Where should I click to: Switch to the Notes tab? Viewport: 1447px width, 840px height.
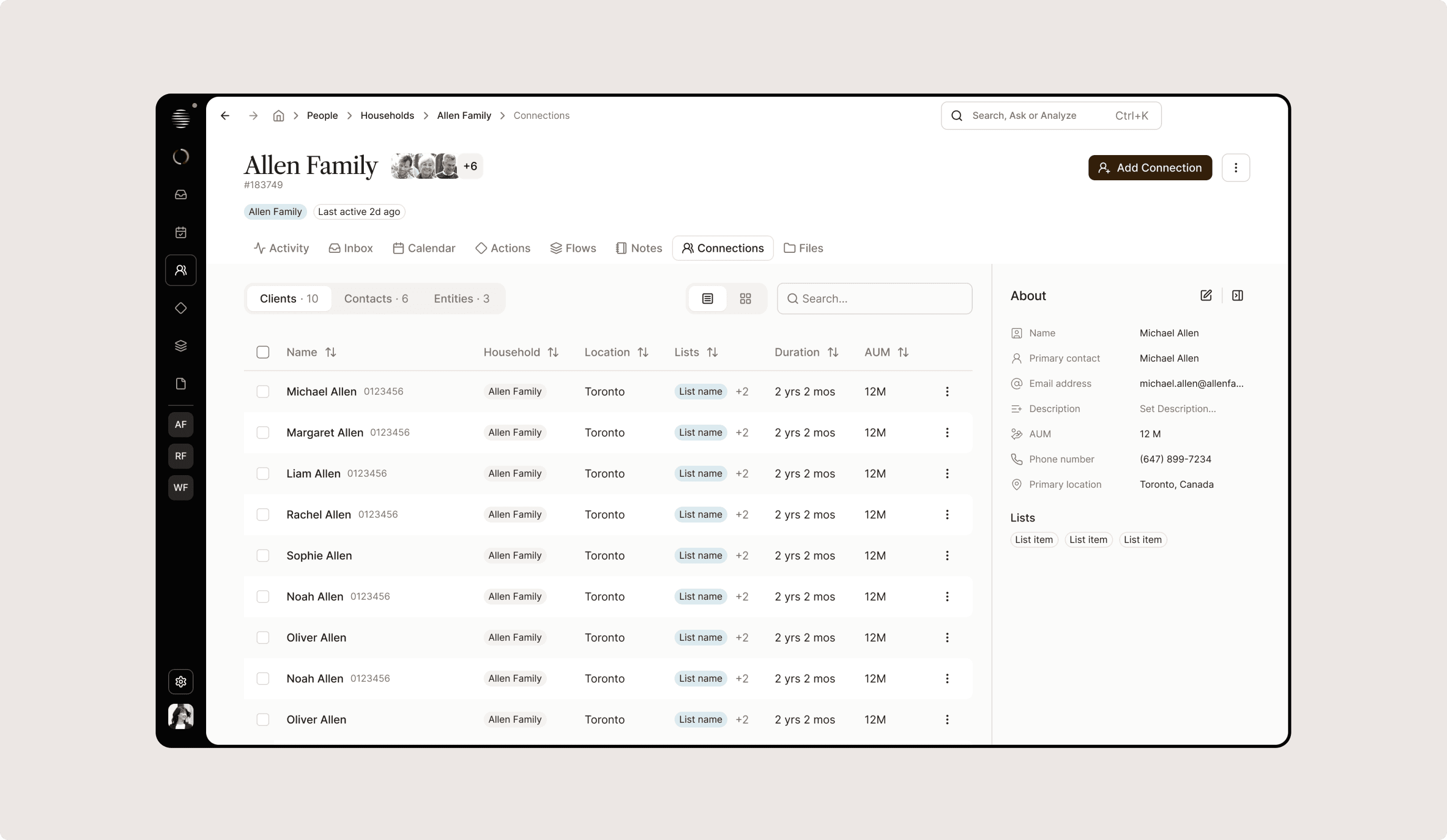click(x=638, y=248)
